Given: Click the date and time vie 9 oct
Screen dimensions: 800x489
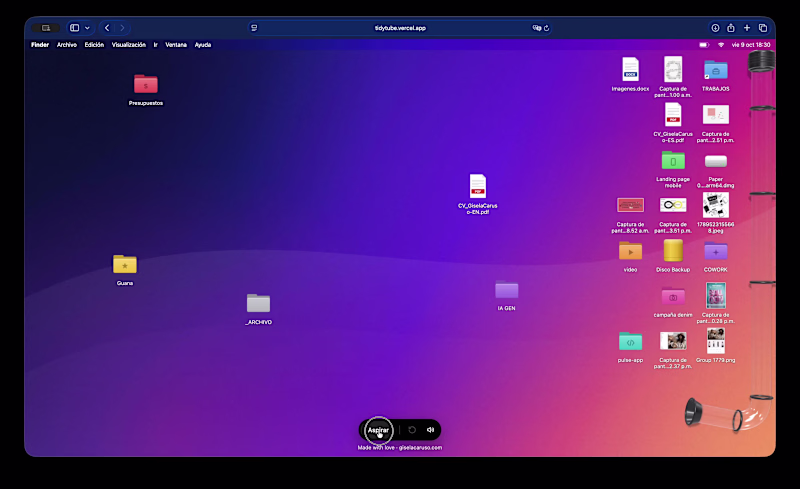Looking at the screenshot, I should (x=751, y=45).
